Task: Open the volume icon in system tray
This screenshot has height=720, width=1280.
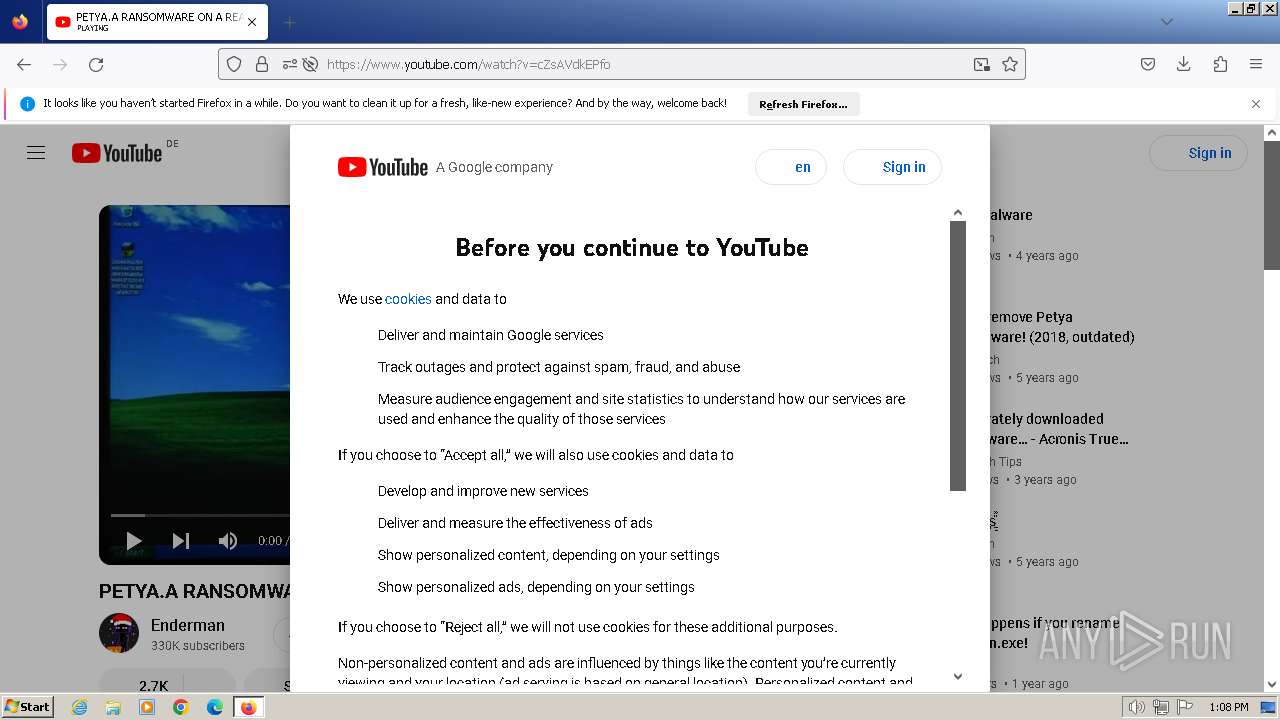Action: (1136, 707)
